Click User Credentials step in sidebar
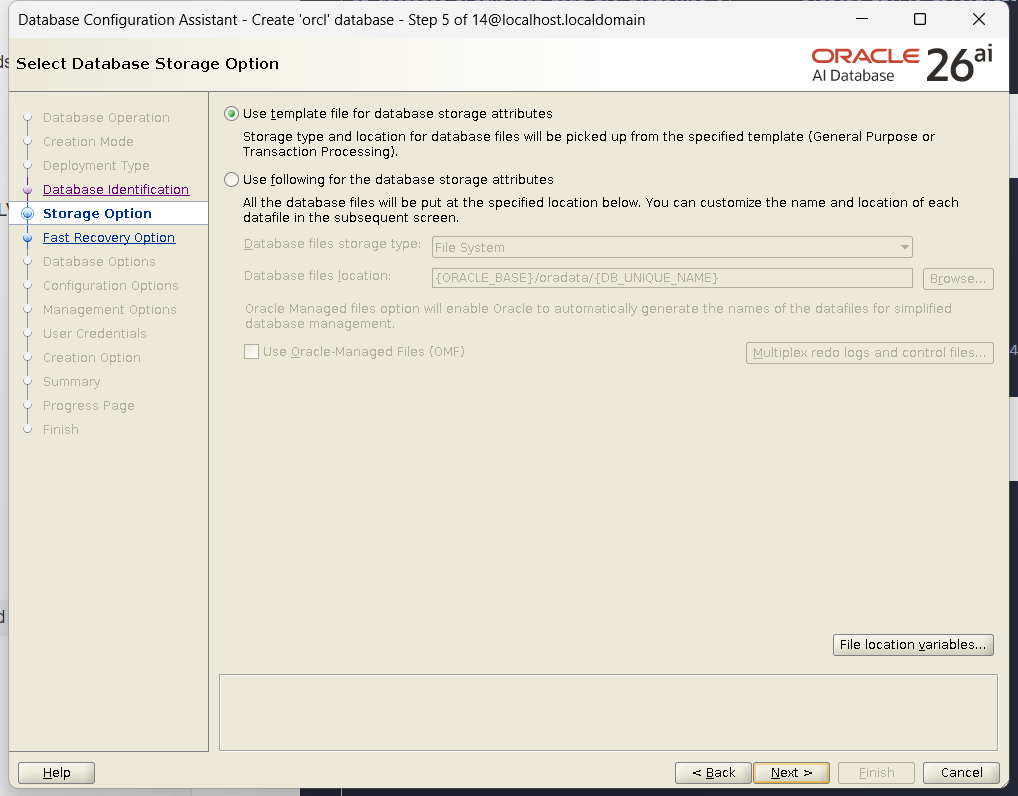This screenshot has height=796, width=1018. click(95, 334)
